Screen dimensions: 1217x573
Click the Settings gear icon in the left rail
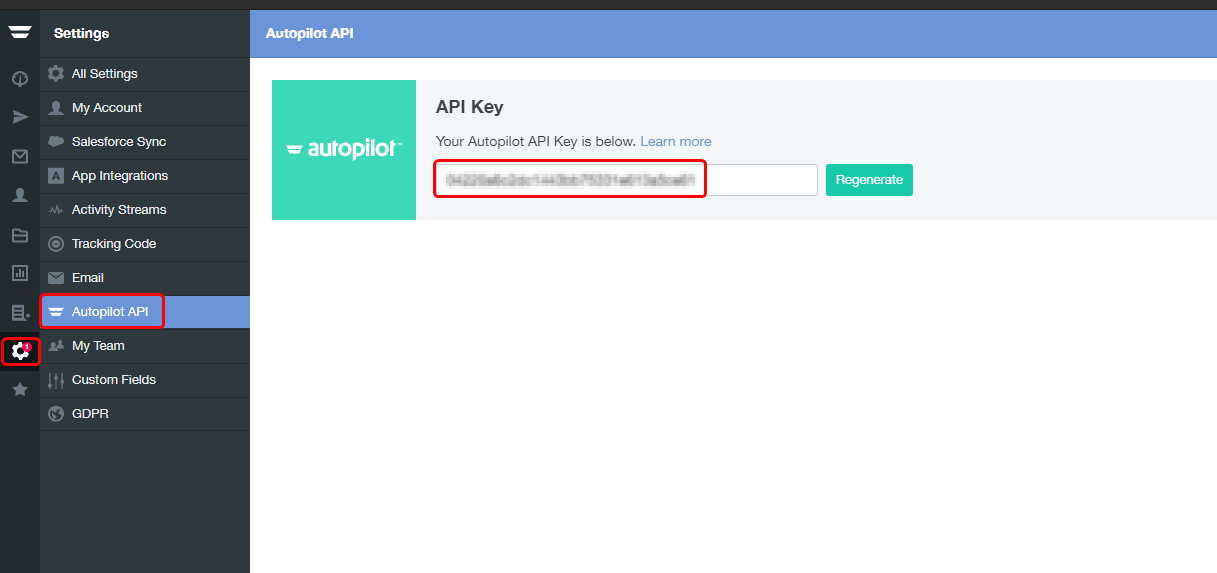[x=19, y=351]
